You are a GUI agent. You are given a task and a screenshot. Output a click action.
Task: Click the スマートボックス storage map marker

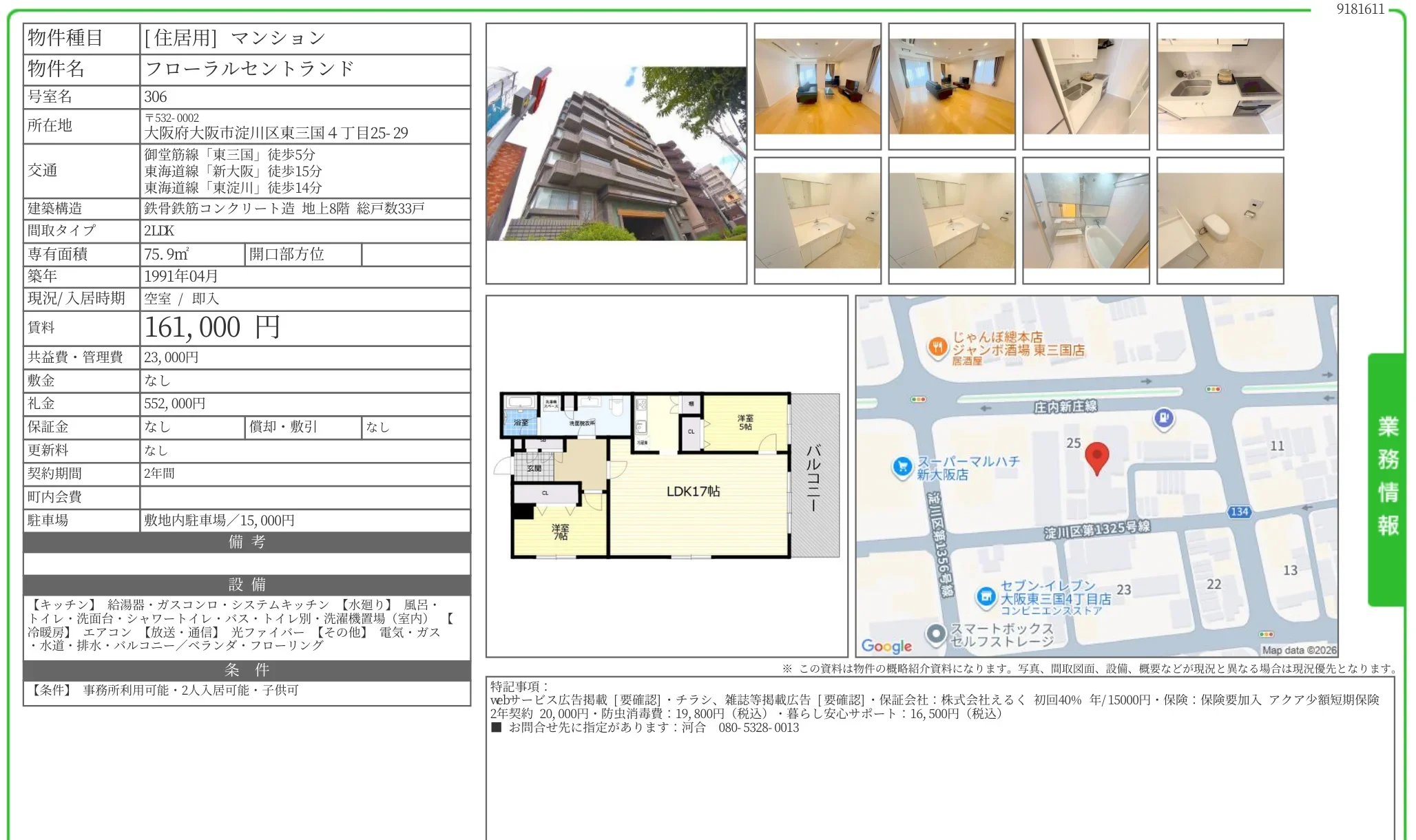935,633
